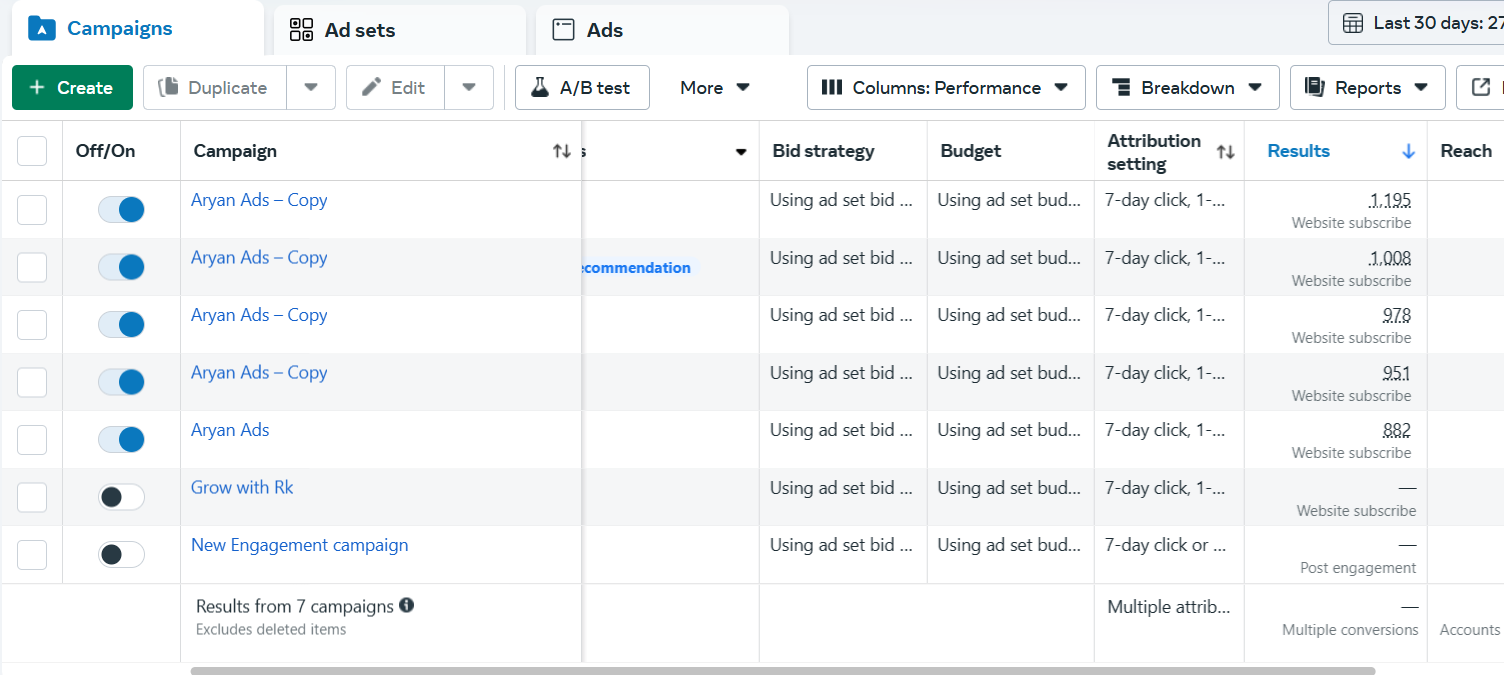Tick the checkbox for New Engagement campaign row

pos(32,555)
